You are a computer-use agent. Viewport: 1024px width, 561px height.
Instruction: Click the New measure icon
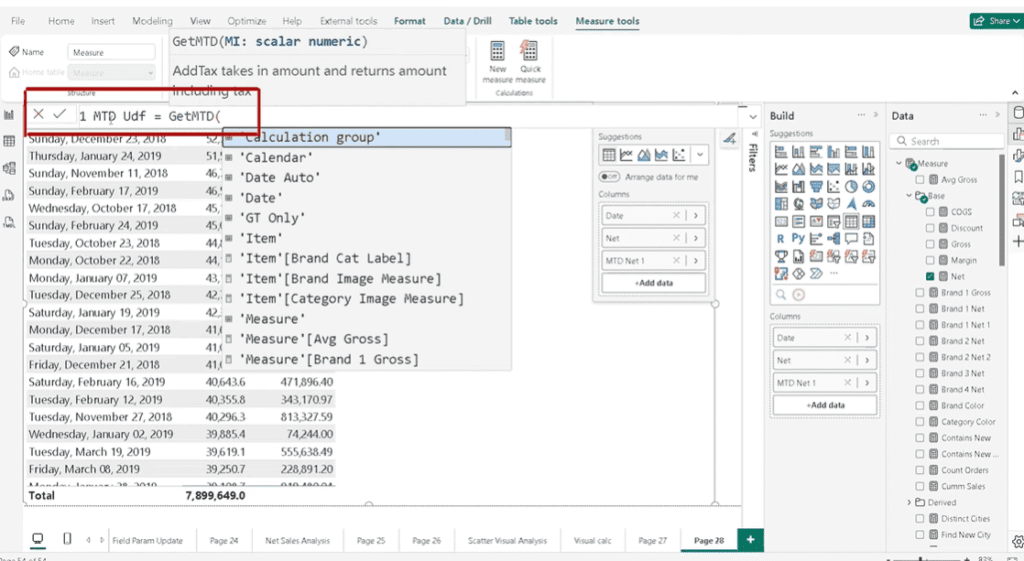pyautogui.click(x=497, y=51)
